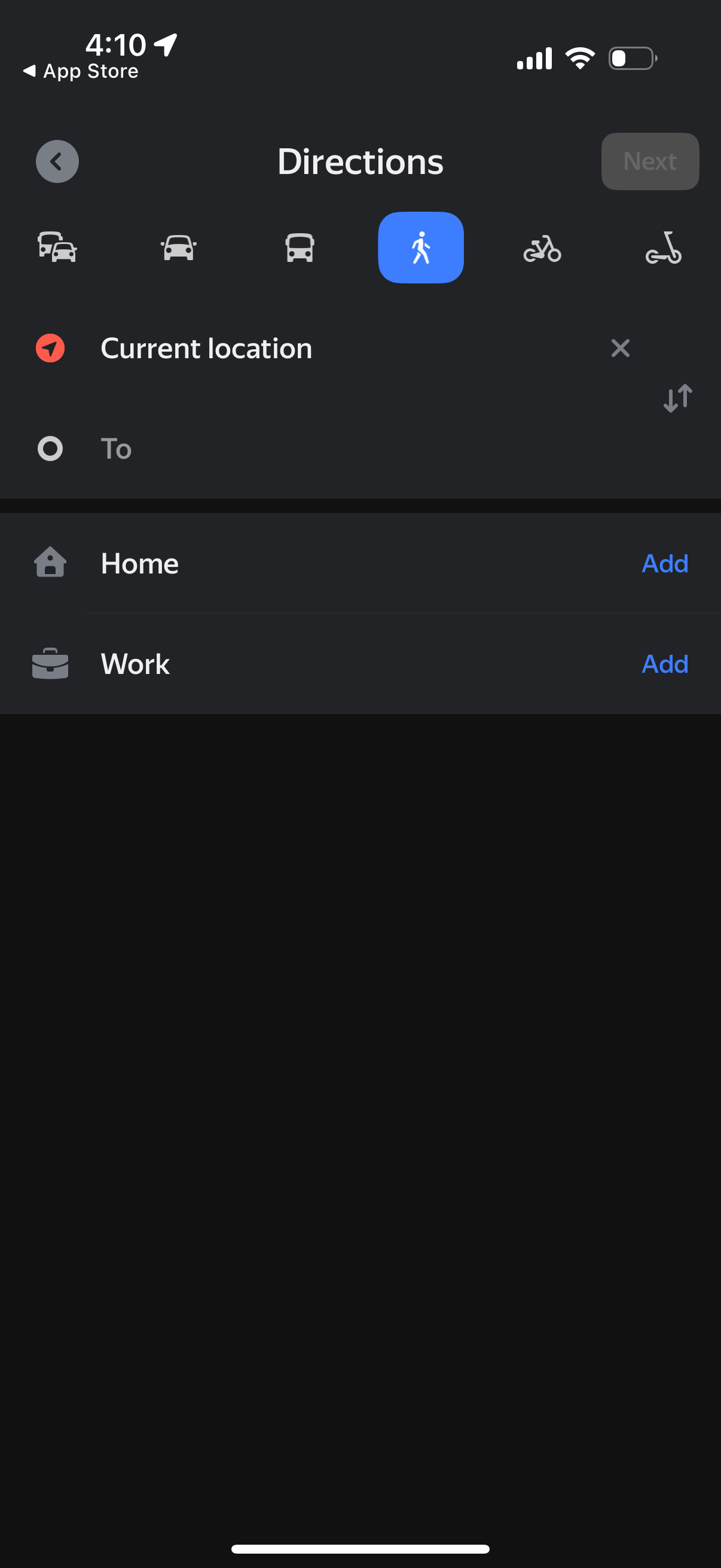Select the pedestrian walking mode
Viewport: 721px width, 1568px height.
(x=420, y=247)
